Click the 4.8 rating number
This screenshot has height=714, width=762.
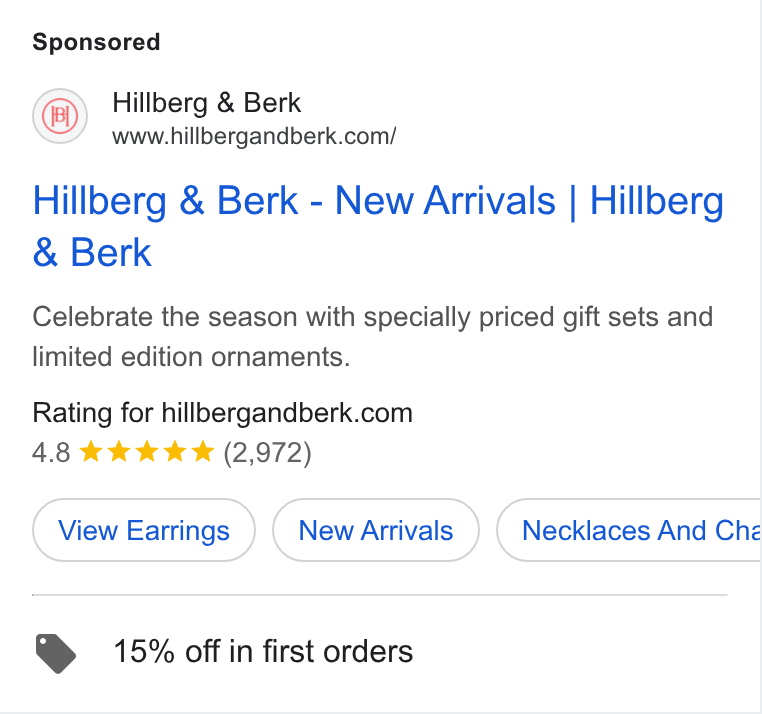(x=51, y=453)
